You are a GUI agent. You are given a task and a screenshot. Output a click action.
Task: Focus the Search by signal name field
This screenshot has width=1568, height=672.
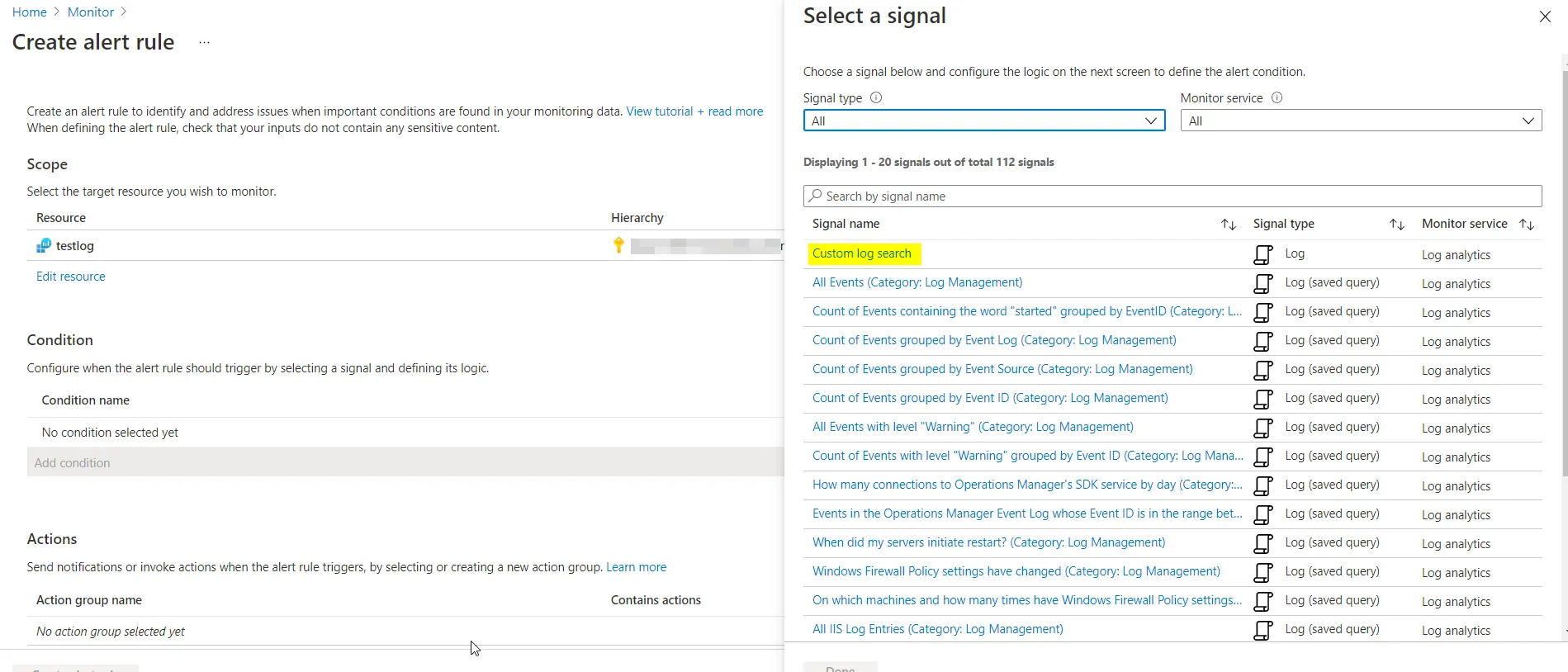[x=1172, y=196]
